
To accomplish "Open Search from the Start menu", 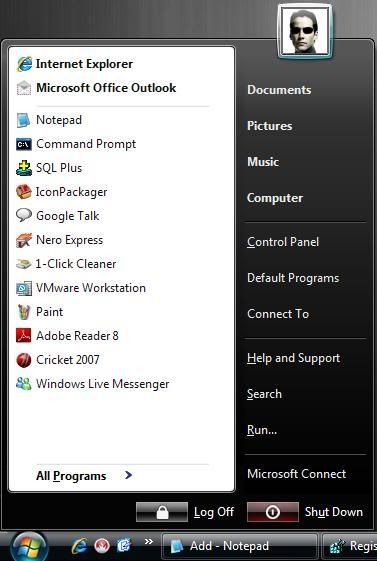I will point(264,394).
